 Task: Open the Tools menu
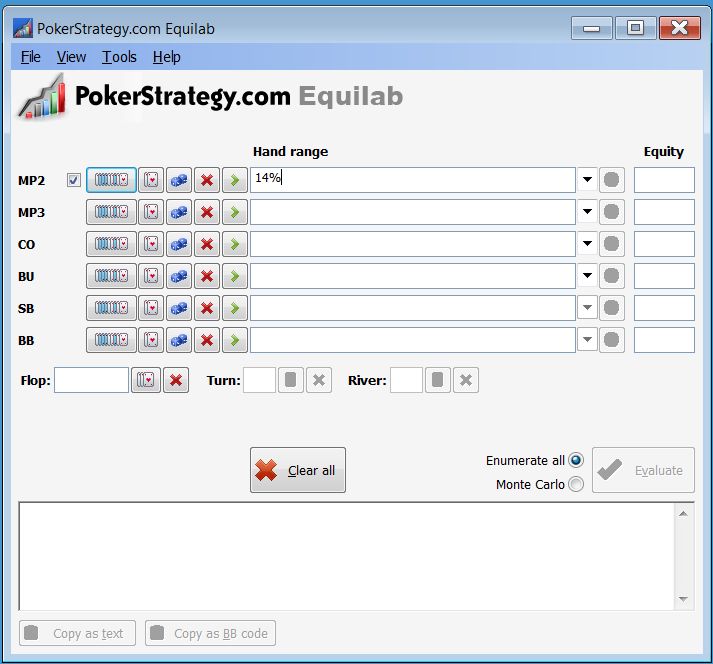[x=119, y=57]
